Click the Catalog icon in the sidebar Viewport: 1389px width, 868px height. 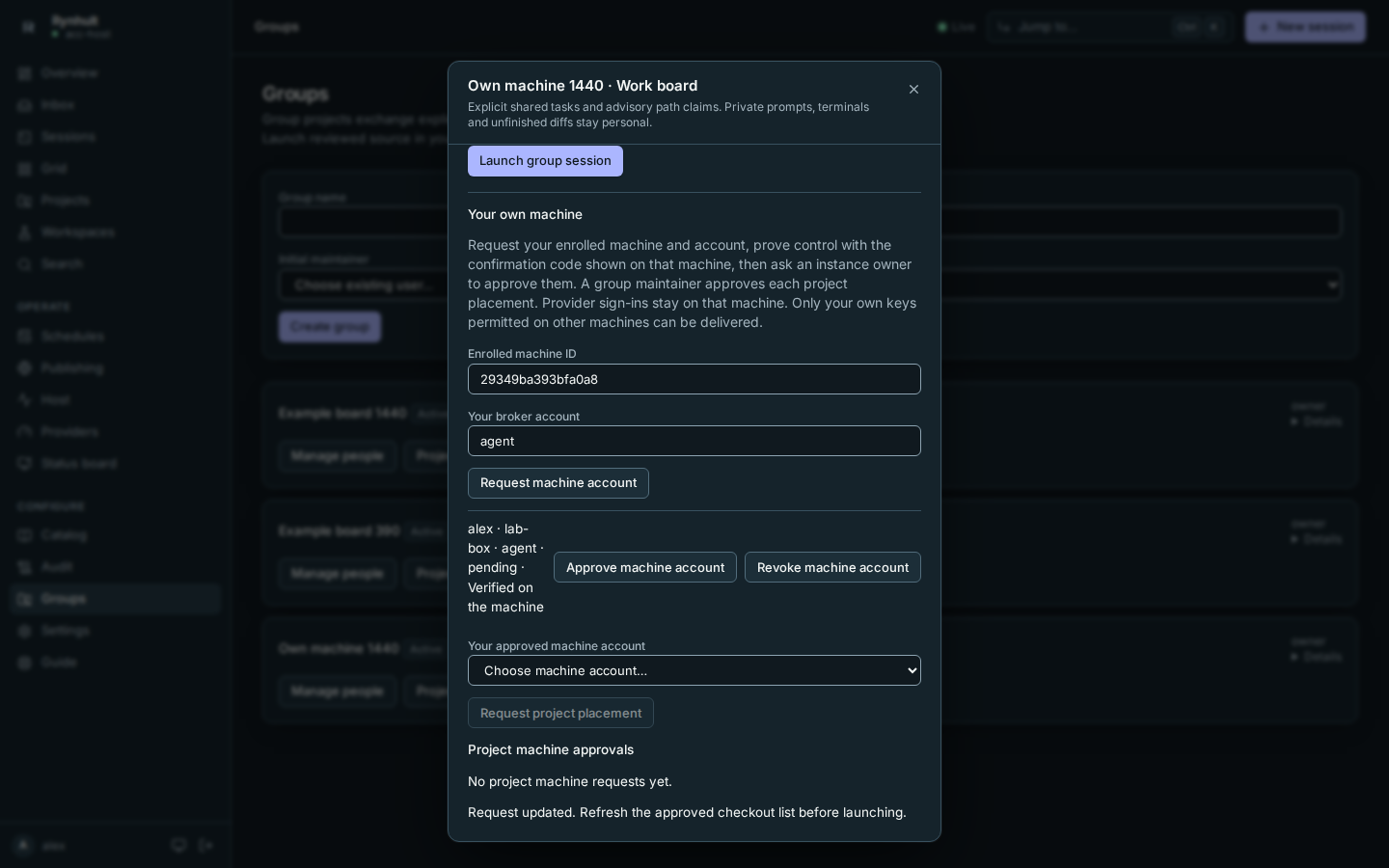(x=25, y=535)
